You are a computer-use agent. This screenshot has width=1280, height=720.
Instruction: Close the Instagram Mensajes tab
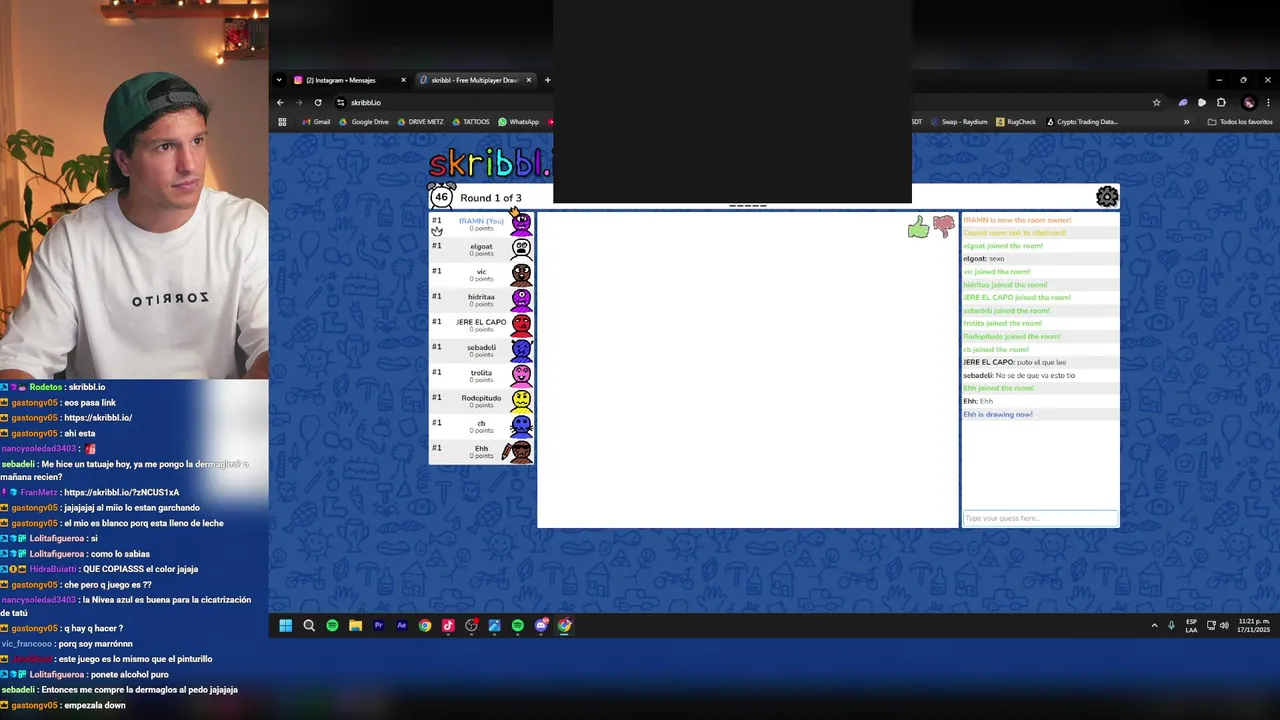(x=403, y=80)
